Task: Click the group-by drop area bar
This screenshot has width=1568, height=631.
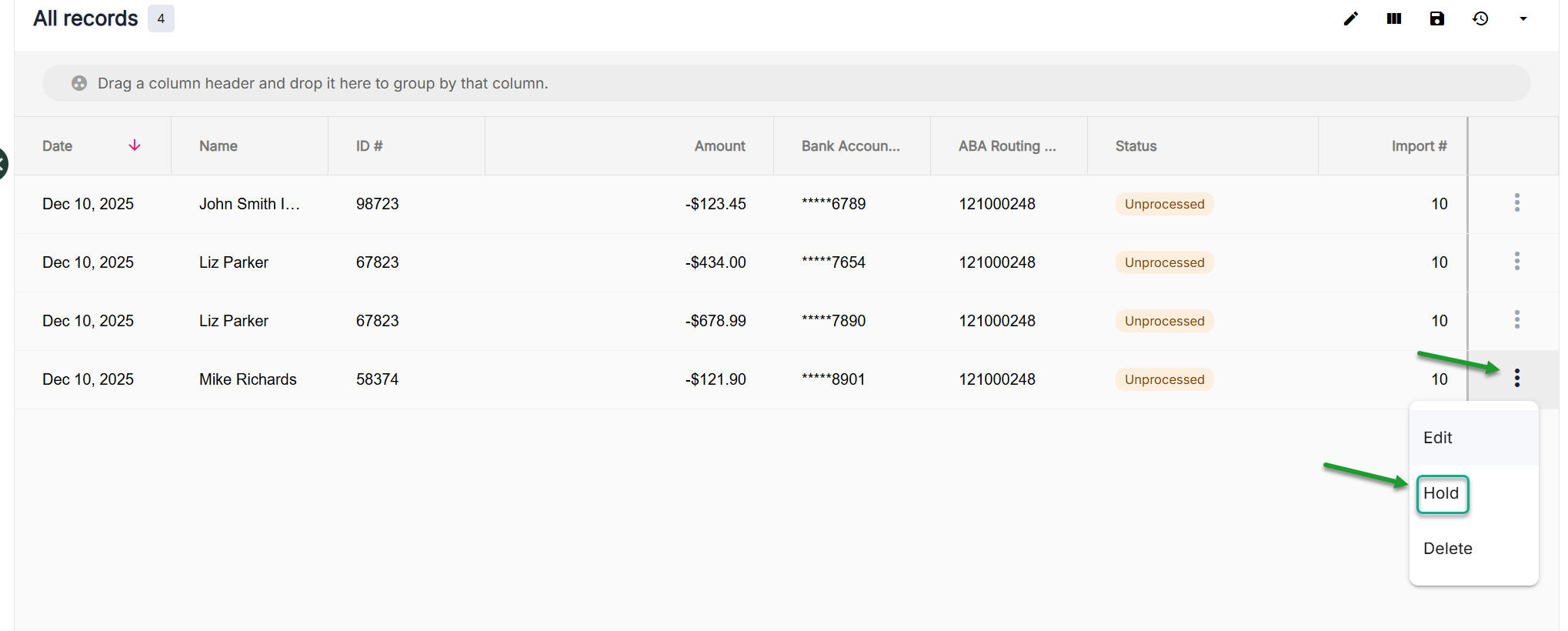Action: [785, 83]
